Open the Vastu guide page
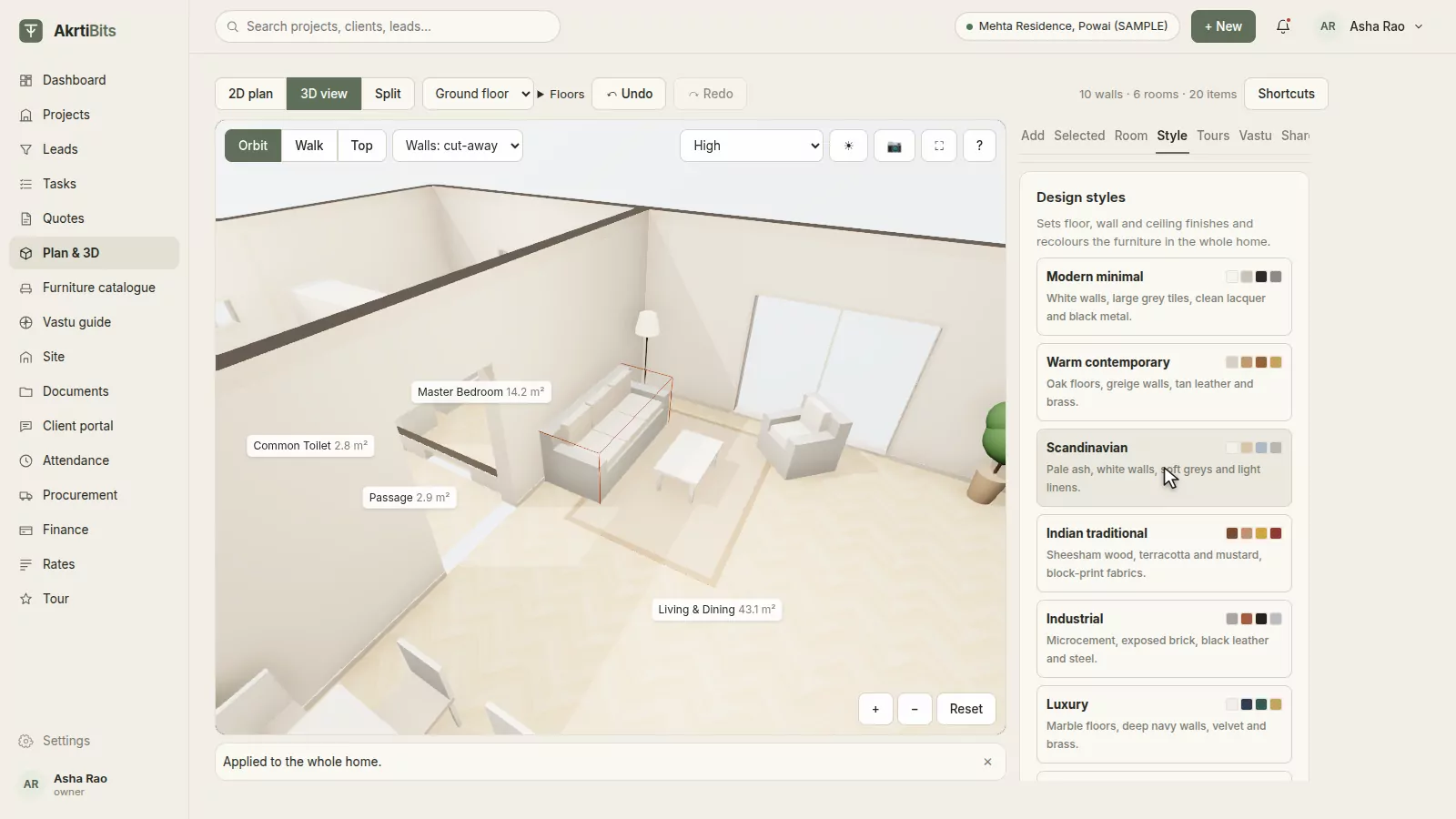This screenshot has height=819, width=1456. point(94,322)
